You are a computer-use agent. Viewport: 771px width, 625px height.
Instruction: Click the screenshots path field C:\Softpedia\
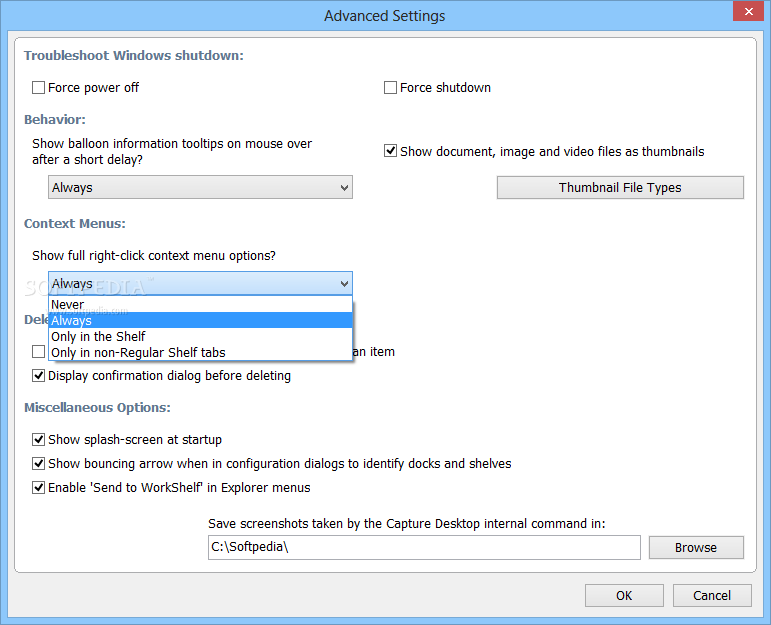(x=424, y=547)
